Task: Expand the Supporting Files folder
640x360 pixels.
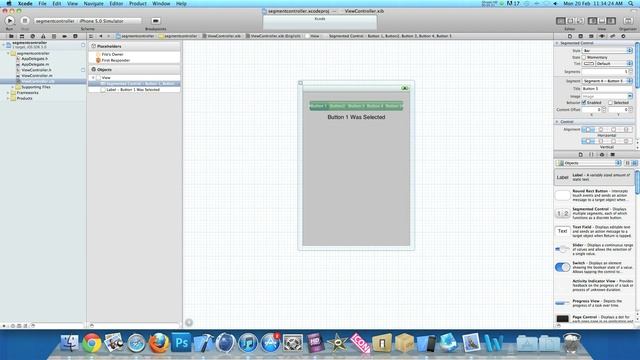Action: coord(13,87)
